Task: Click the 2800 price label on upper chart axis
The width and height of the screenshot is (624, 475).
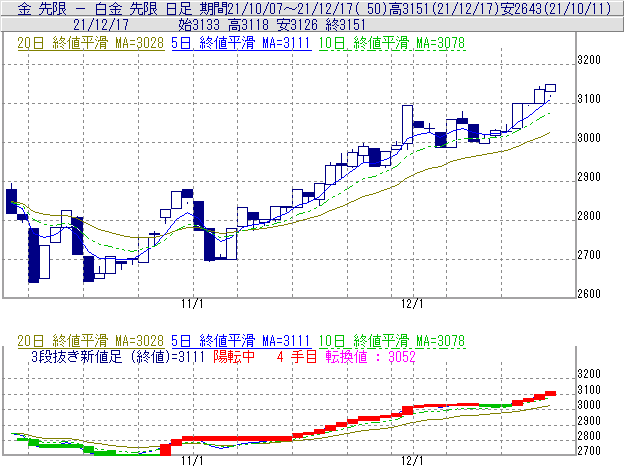Action: point(589,216)
